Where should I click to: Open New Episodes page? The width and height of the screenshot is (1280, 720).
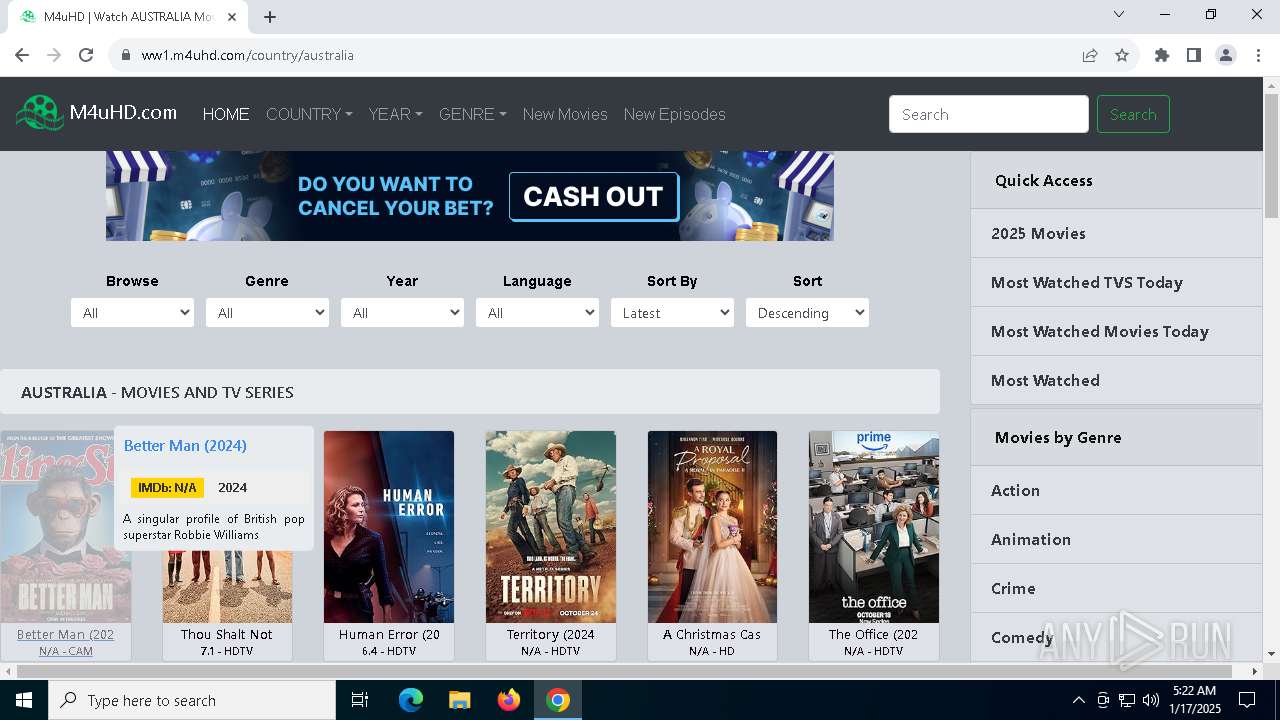(x=675, y=114)
